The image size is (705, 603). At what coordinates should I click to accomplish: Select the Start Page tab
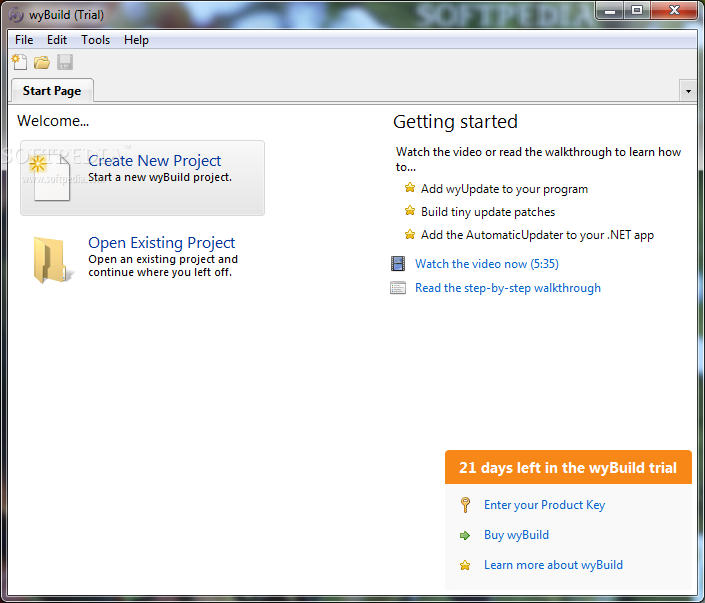coord(52,90)
